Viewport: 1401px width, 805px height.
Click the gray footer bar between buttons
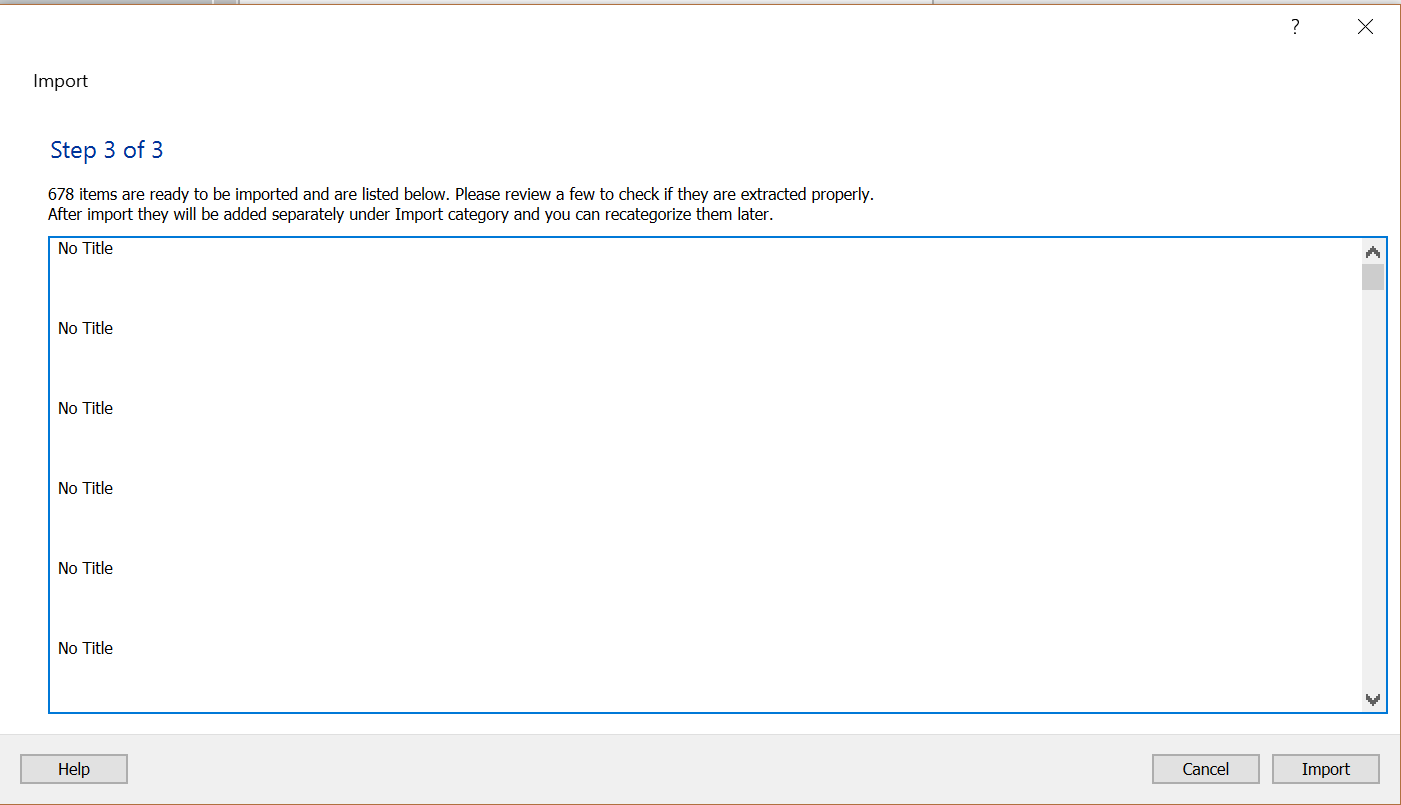pos(640,769)
